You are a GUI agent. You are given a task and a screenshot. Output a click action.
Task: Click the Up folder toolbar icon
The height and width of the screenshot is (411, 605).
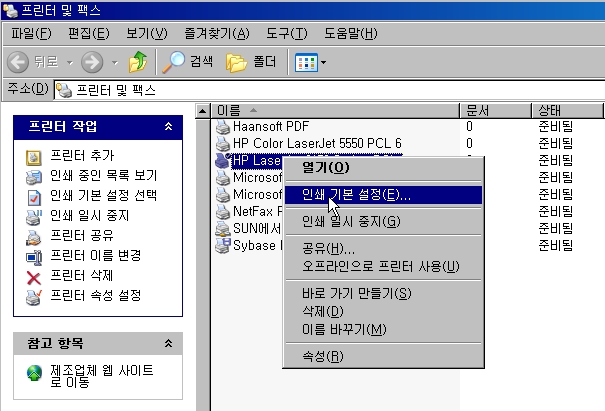point(137,62)
